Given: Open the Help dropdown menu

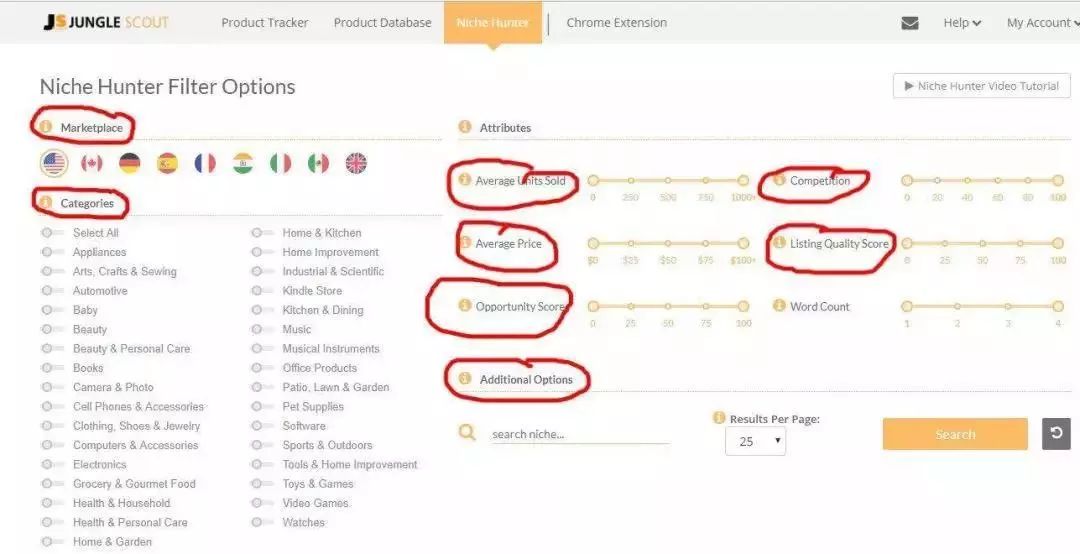Looking at the screenshot, I should pyautogui.click(x=962, y=23).
